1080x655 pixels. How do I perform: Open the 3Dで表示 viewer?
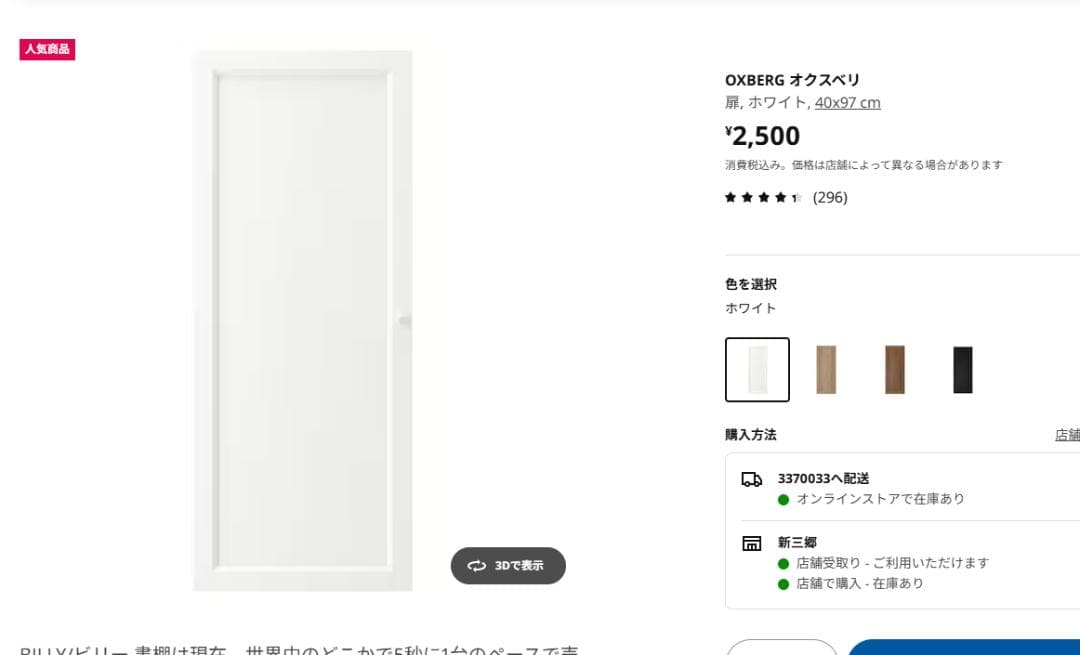tap(508, 565)
